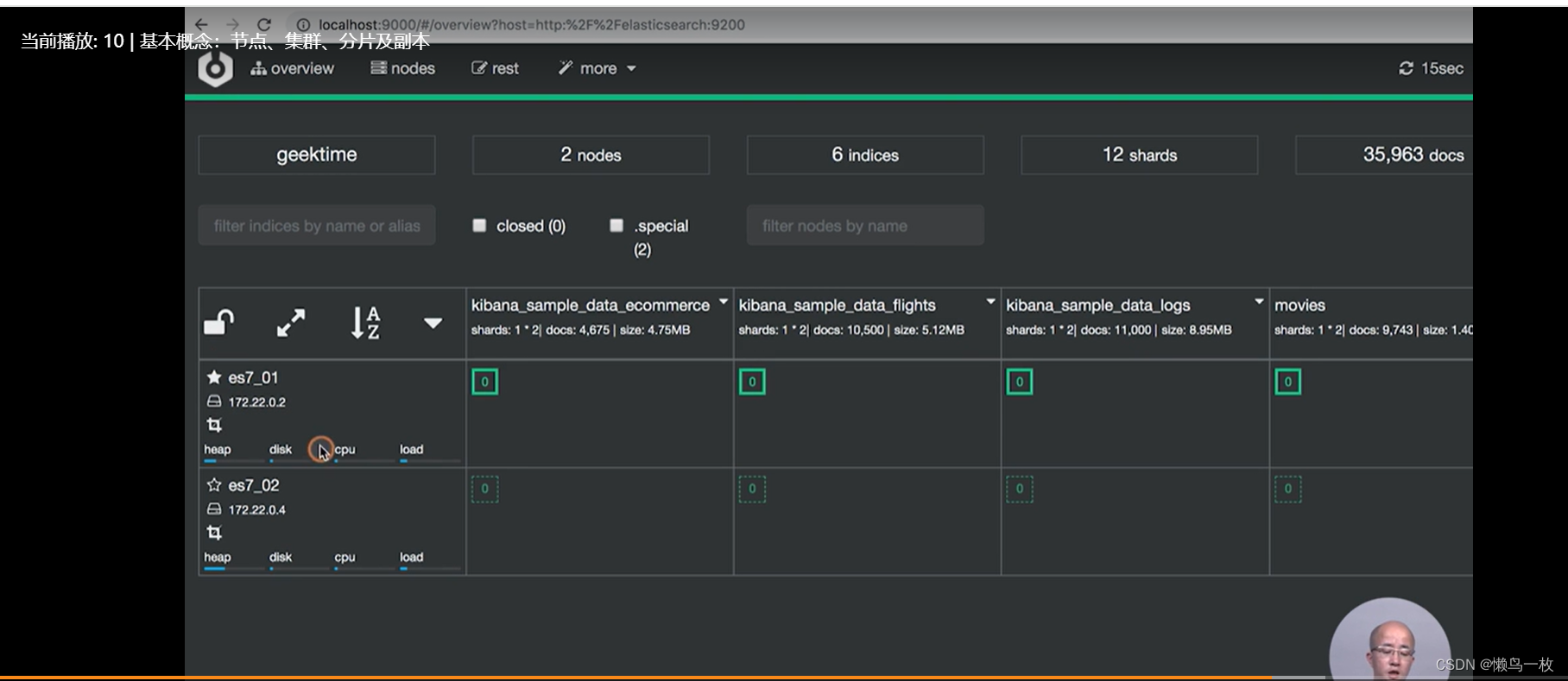Click the load bar of es7_01
1568x681 pixels.
click(429, 461)
